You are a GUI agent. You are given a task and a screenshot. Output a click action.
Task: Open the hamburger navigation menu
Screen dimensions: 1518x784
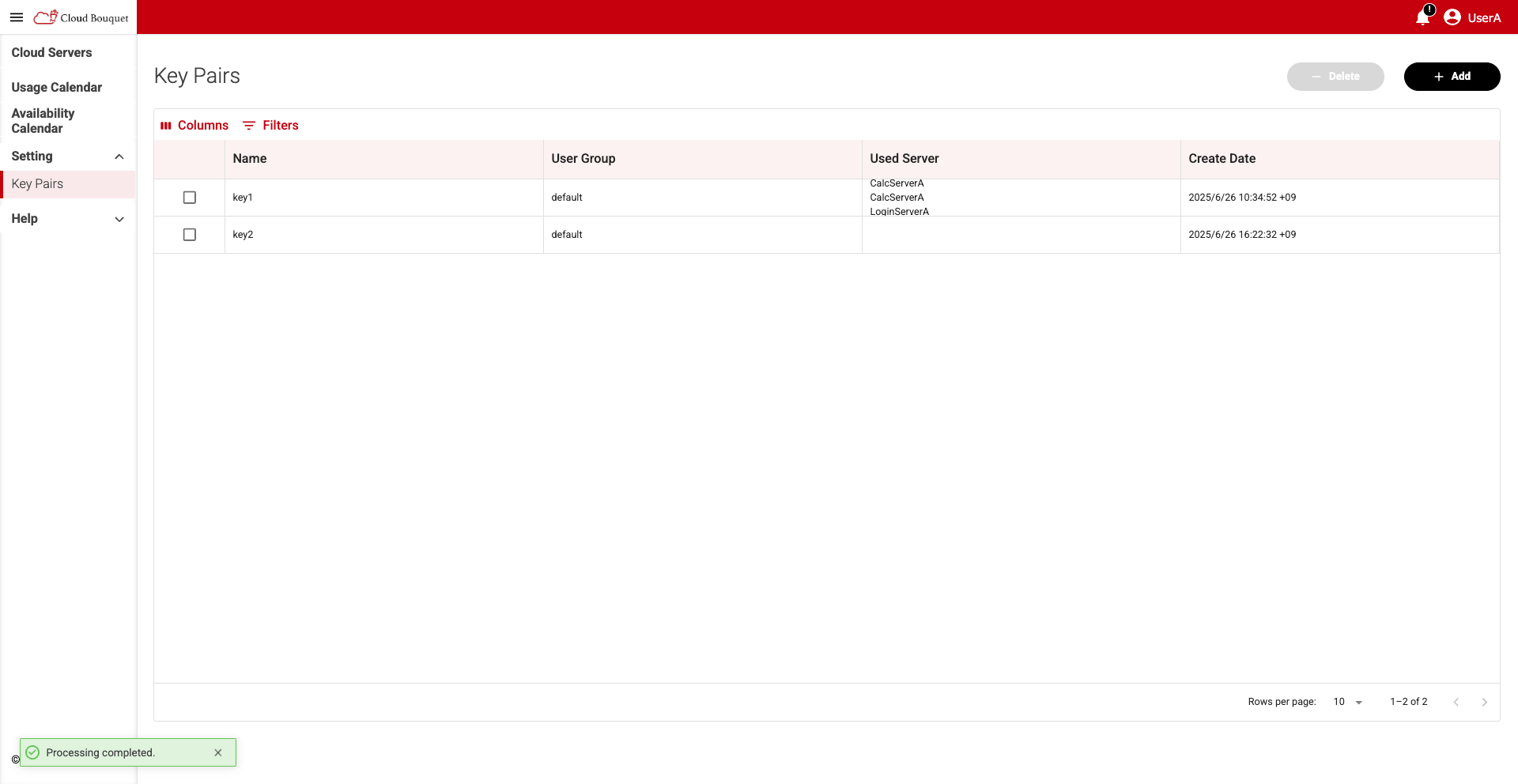tap(17, 17)
